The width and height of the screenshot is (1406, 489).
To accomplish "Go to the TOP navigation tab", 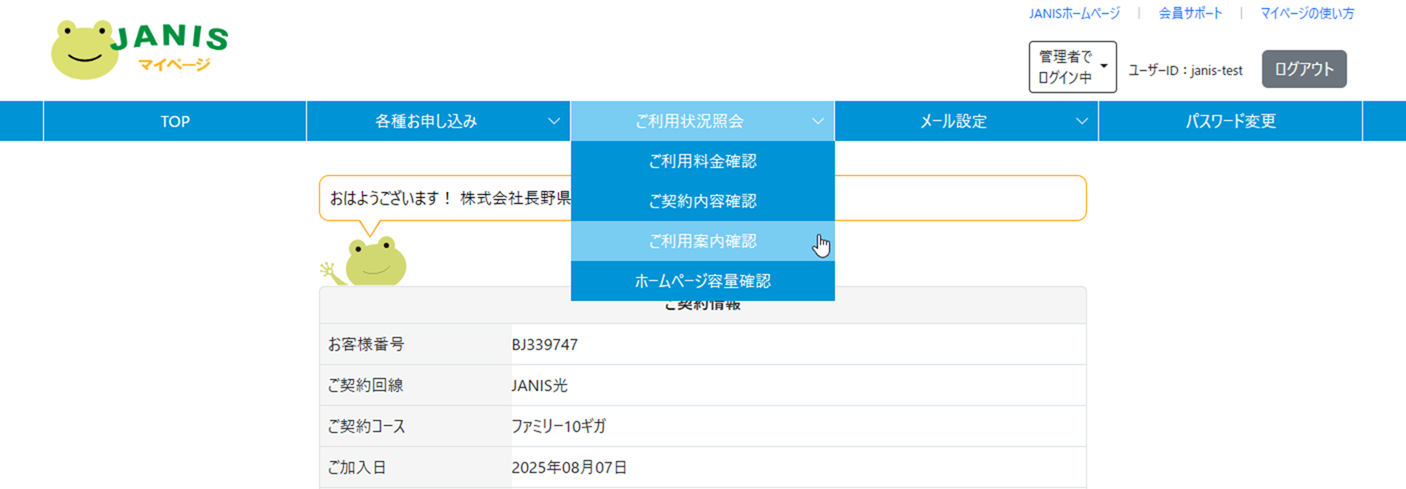I will point(175,121).
